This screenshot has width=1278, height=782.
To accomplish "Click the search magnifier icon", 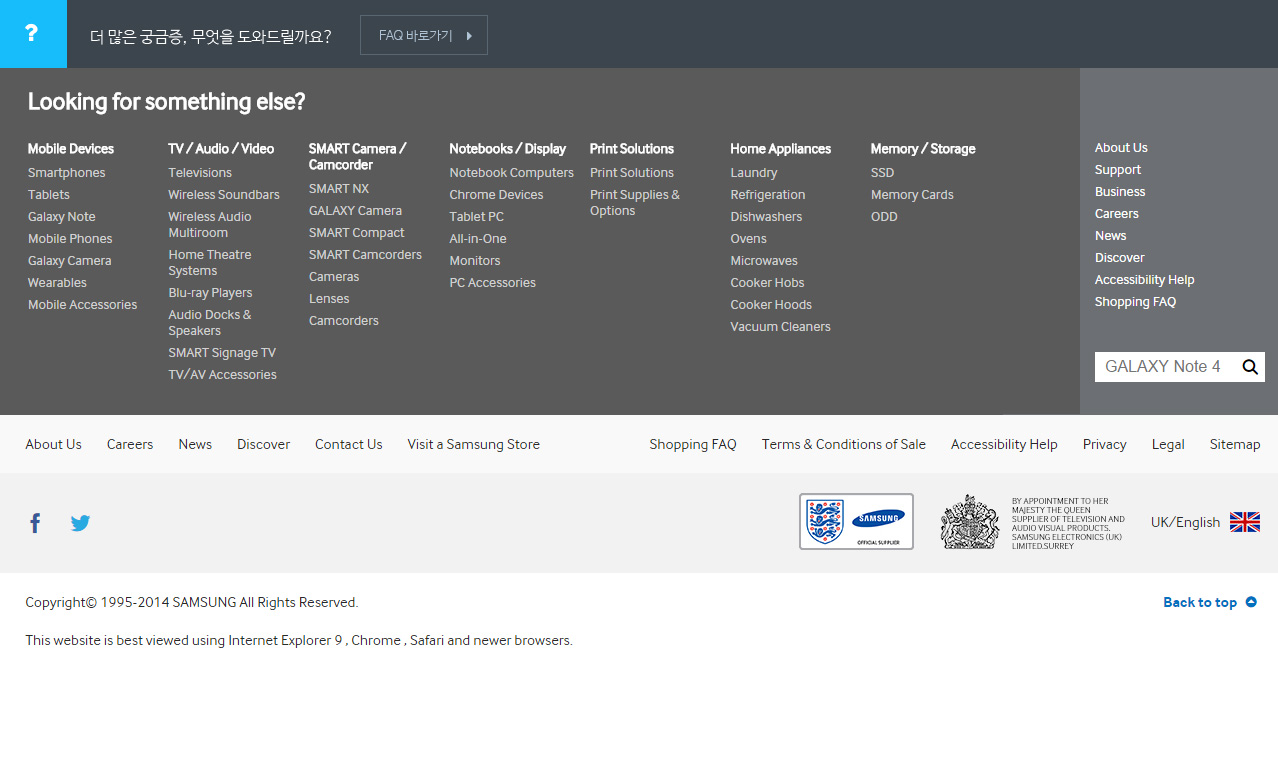I will 1250,367.
